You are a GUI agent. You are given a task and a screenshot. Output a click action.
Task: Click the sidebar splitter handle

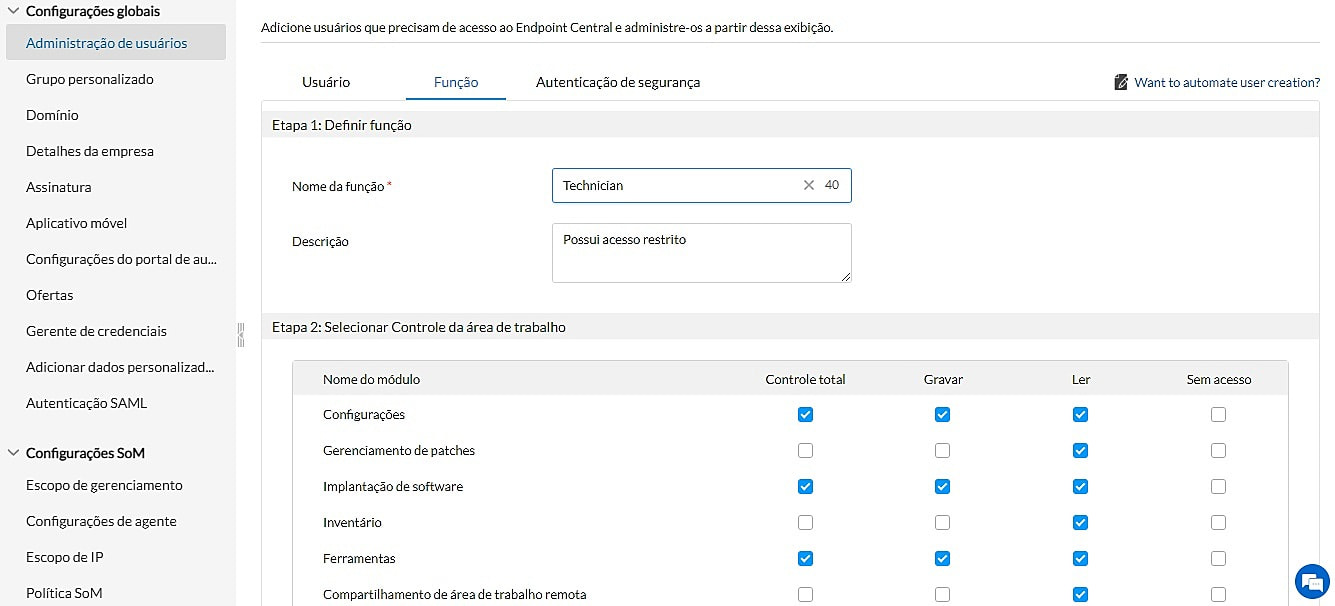point(240,335)
